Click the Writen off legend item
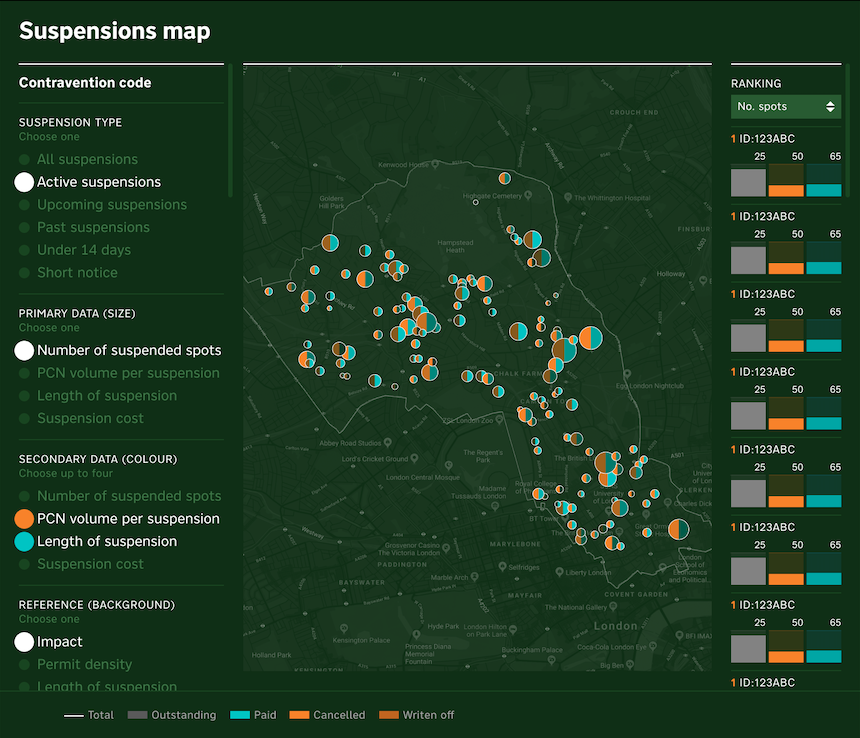 [x=416, y=715]
